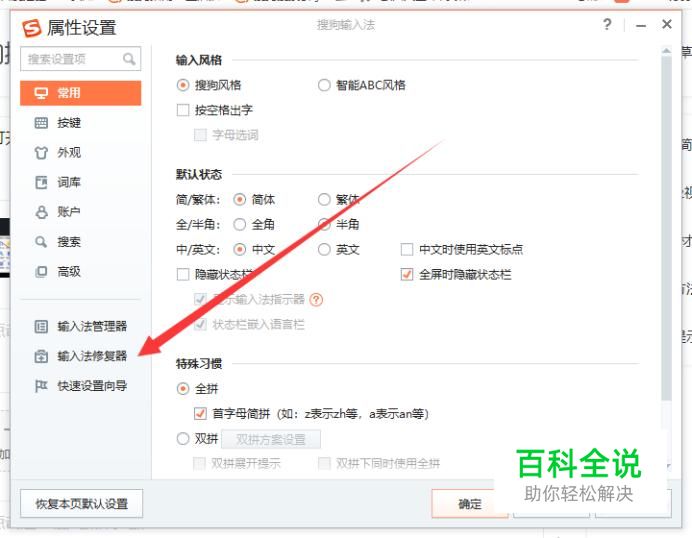Click the 确定 button
This screenshot has width=692, height=538.
[x=470, y=504]
